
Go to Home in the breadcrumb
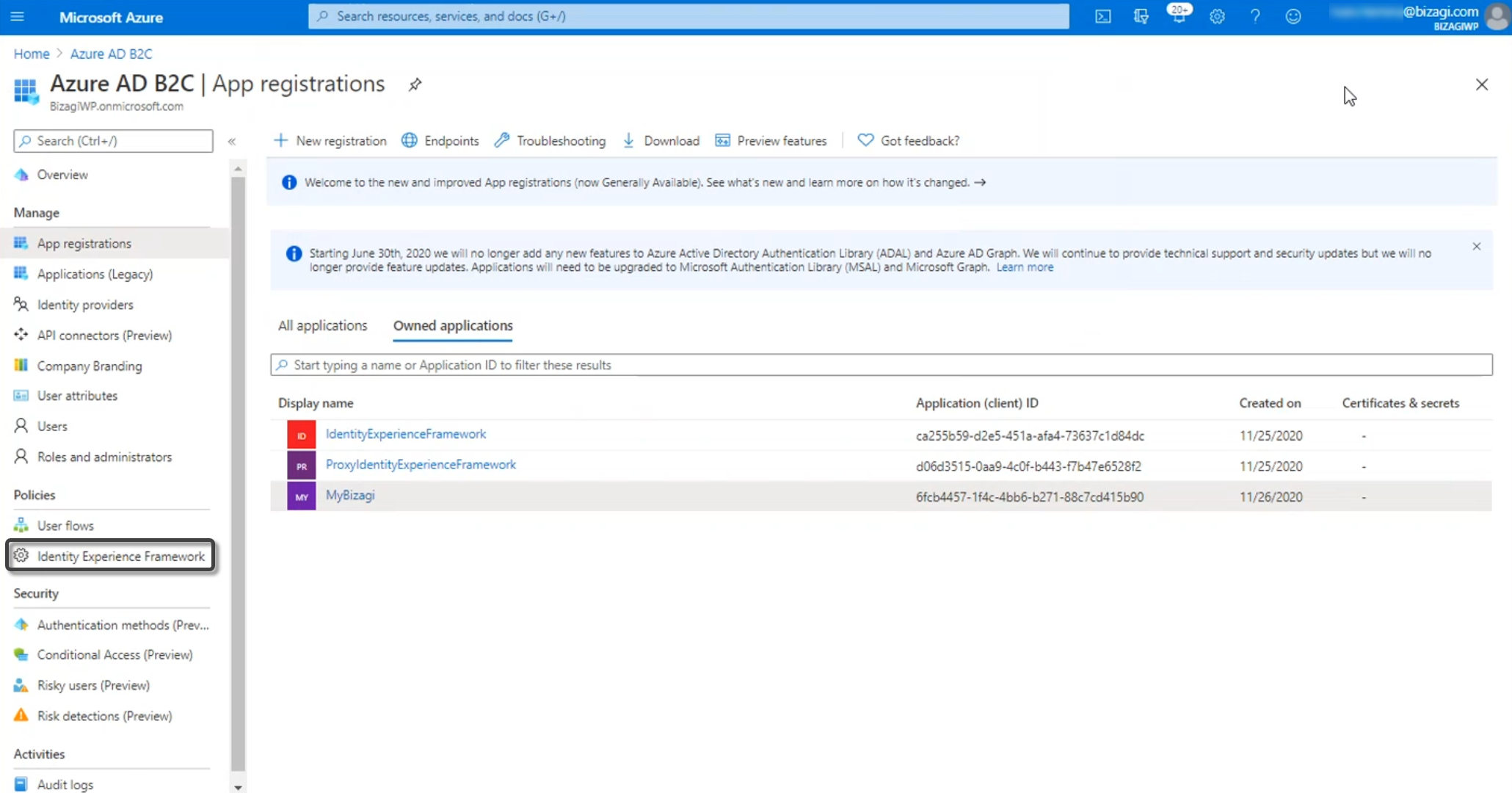[32, 54]
